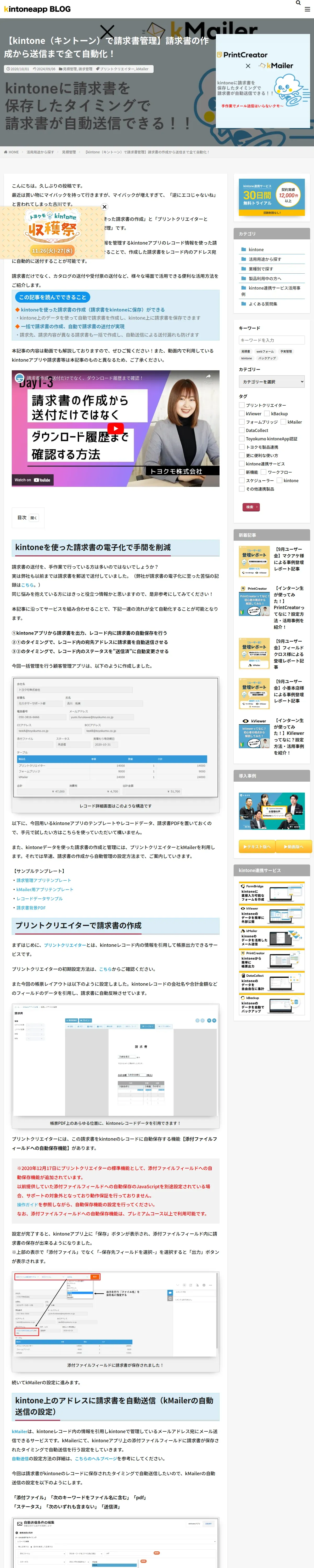This screenshot has height=1568, width=314.
Task: Open the FormBridge service banner
Action: (272, 893)
